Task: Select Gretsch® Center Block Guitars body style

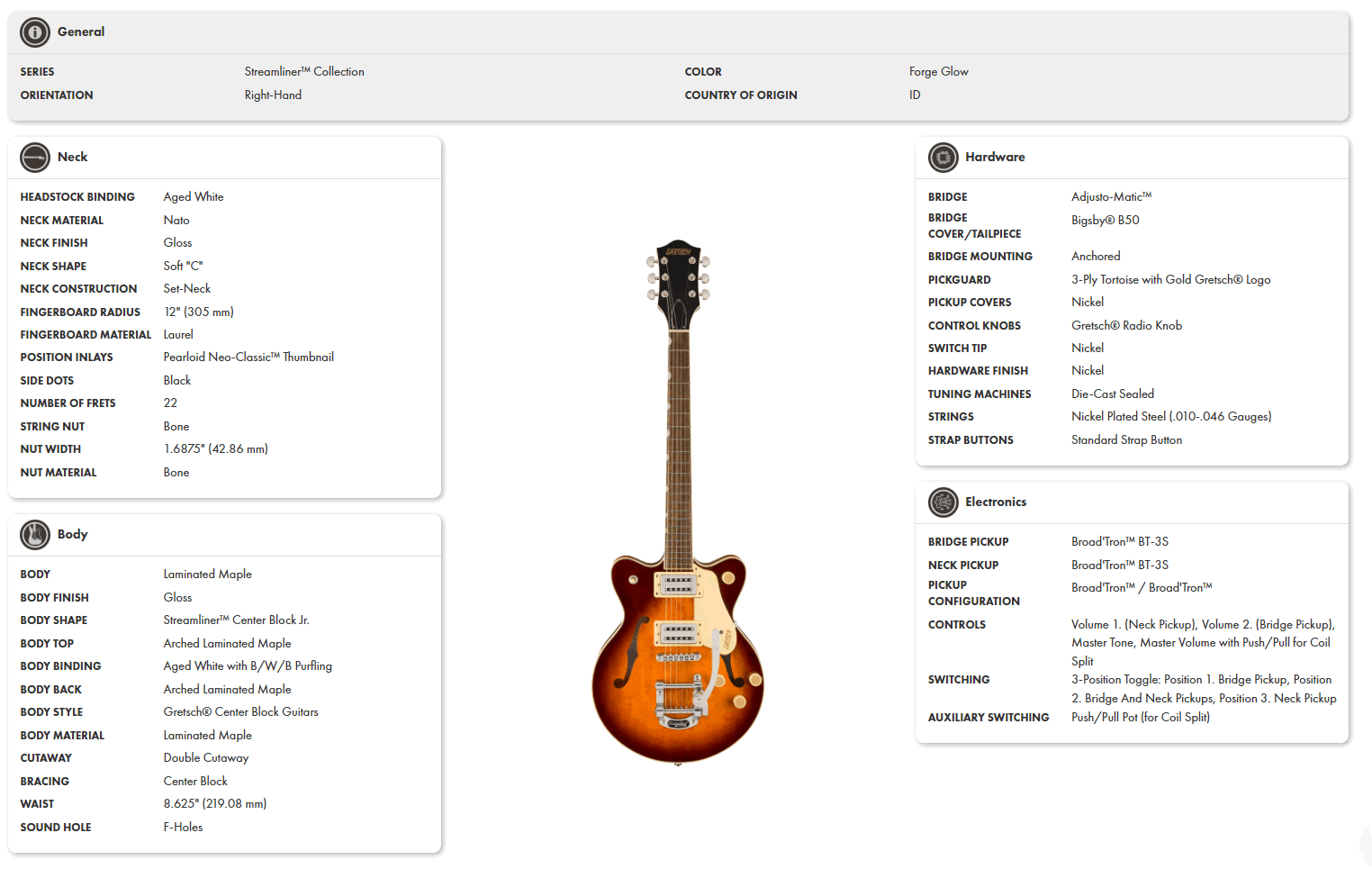Action: tap(241, 711)
